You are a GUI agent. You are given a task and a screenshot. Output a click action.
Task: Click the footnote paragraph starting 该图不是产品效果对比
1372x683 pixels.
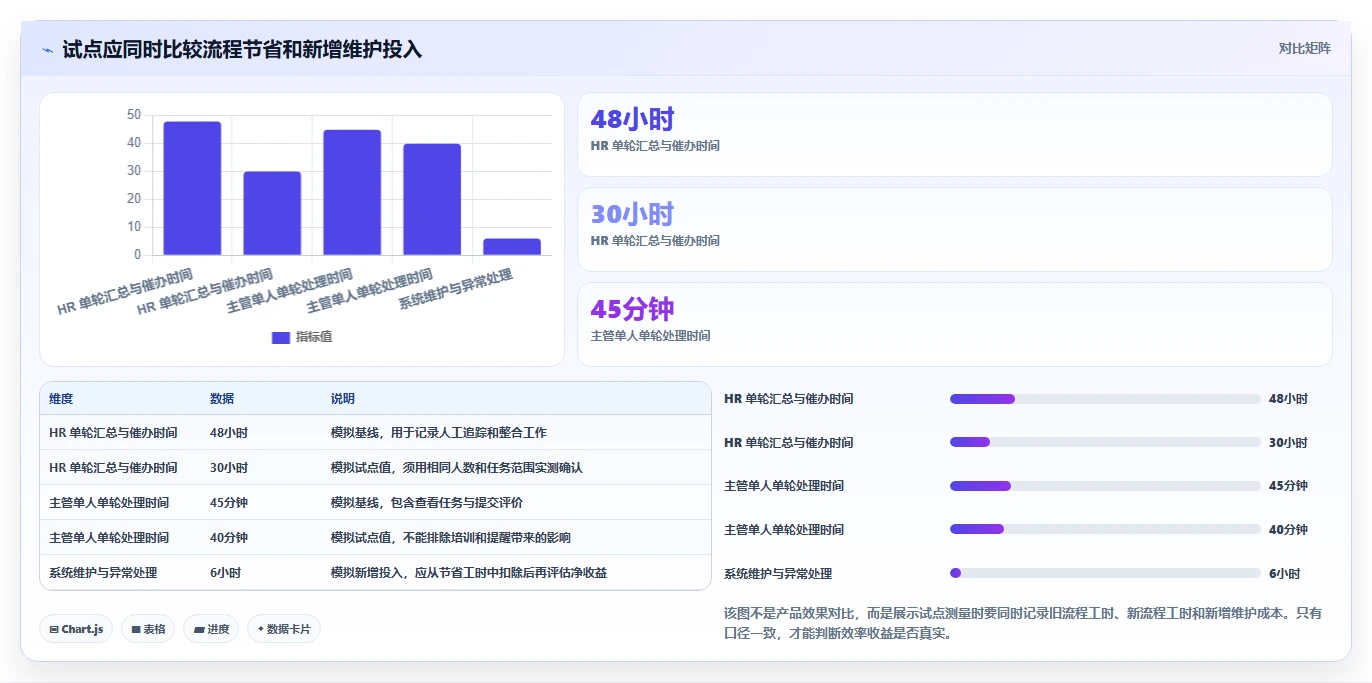[1023, 623]
